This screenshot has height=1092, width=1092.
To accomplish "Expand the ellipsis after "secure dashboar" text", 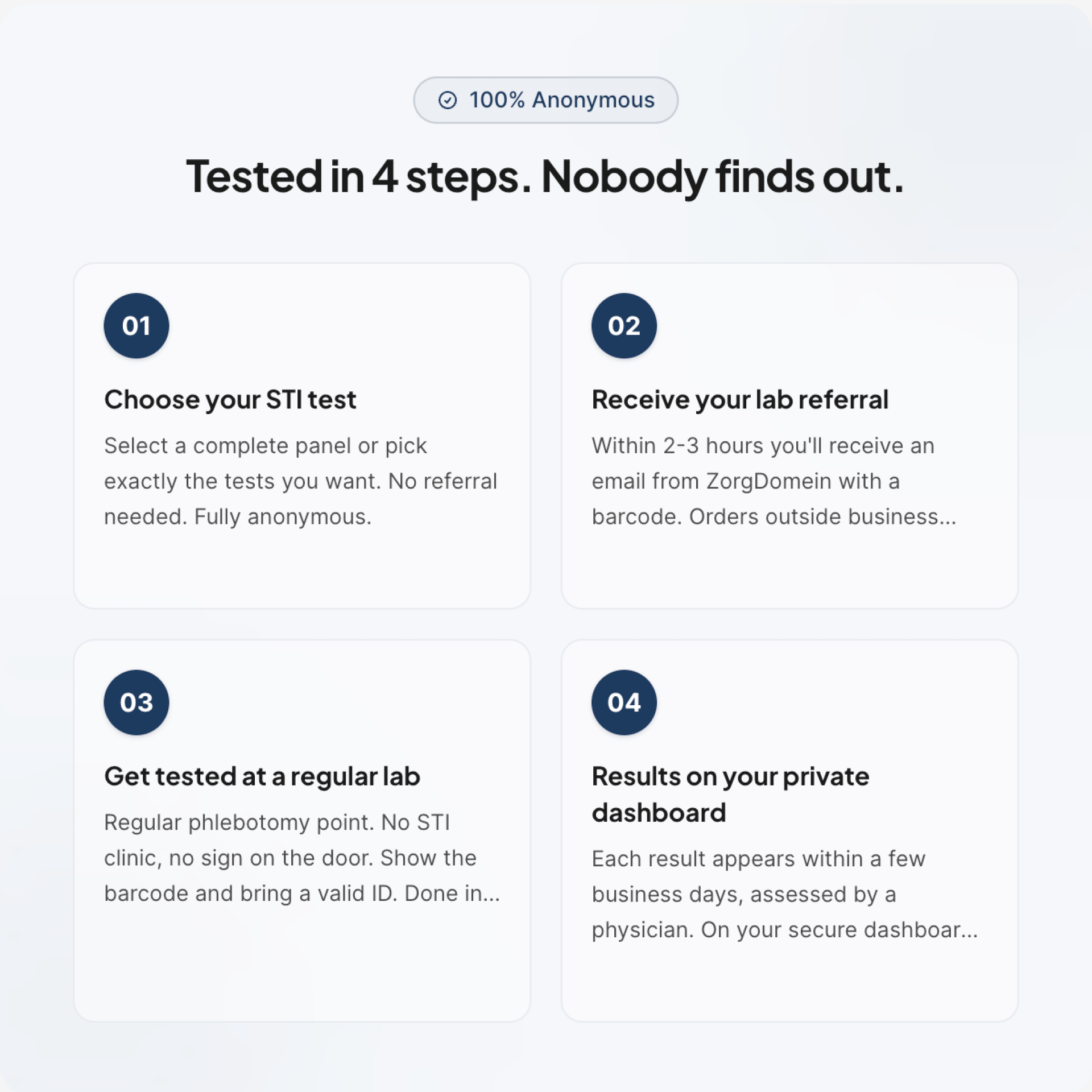I will coord(969,930).
